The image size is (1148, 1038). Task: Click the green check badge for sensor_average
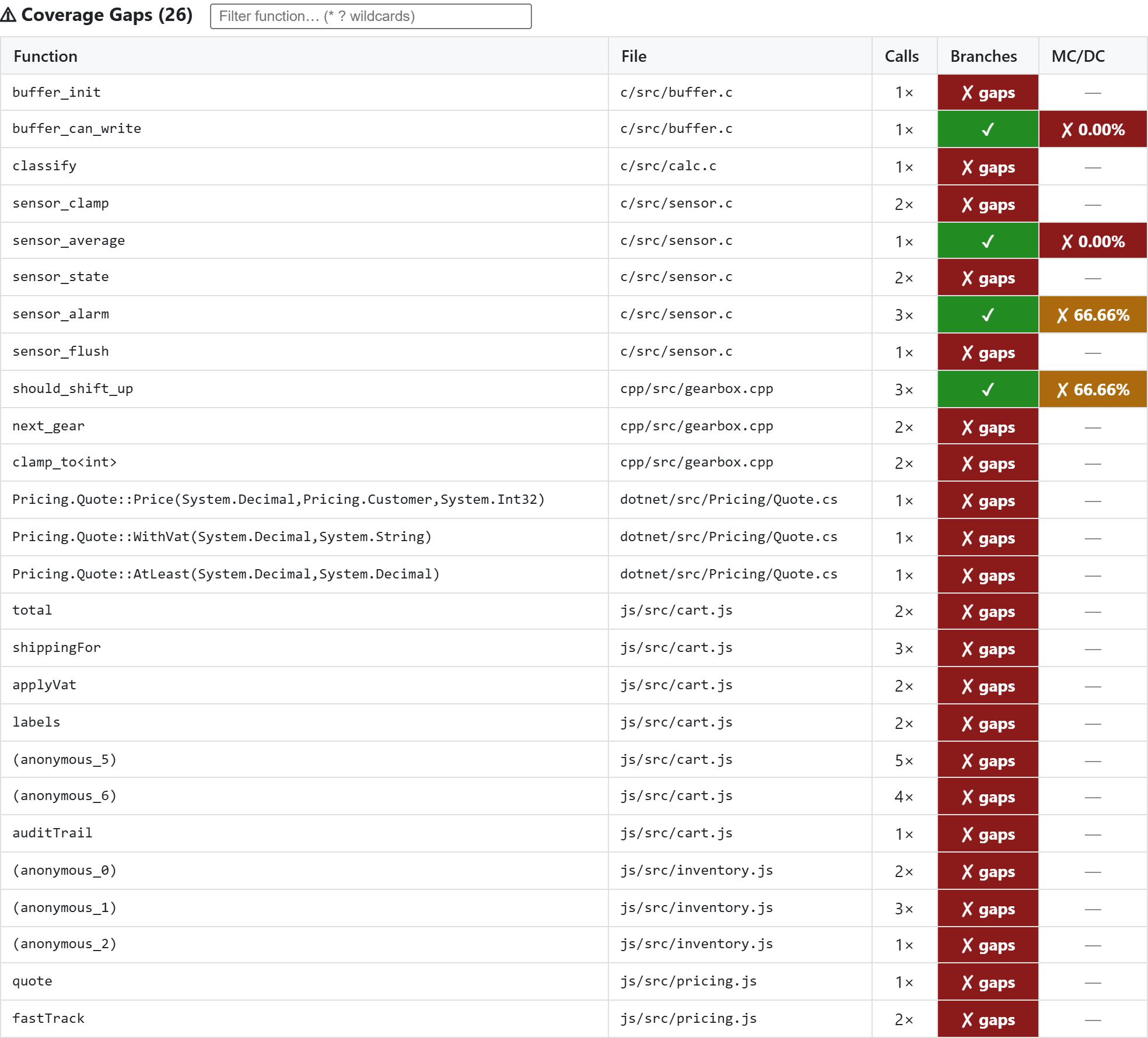pos(988,241)
